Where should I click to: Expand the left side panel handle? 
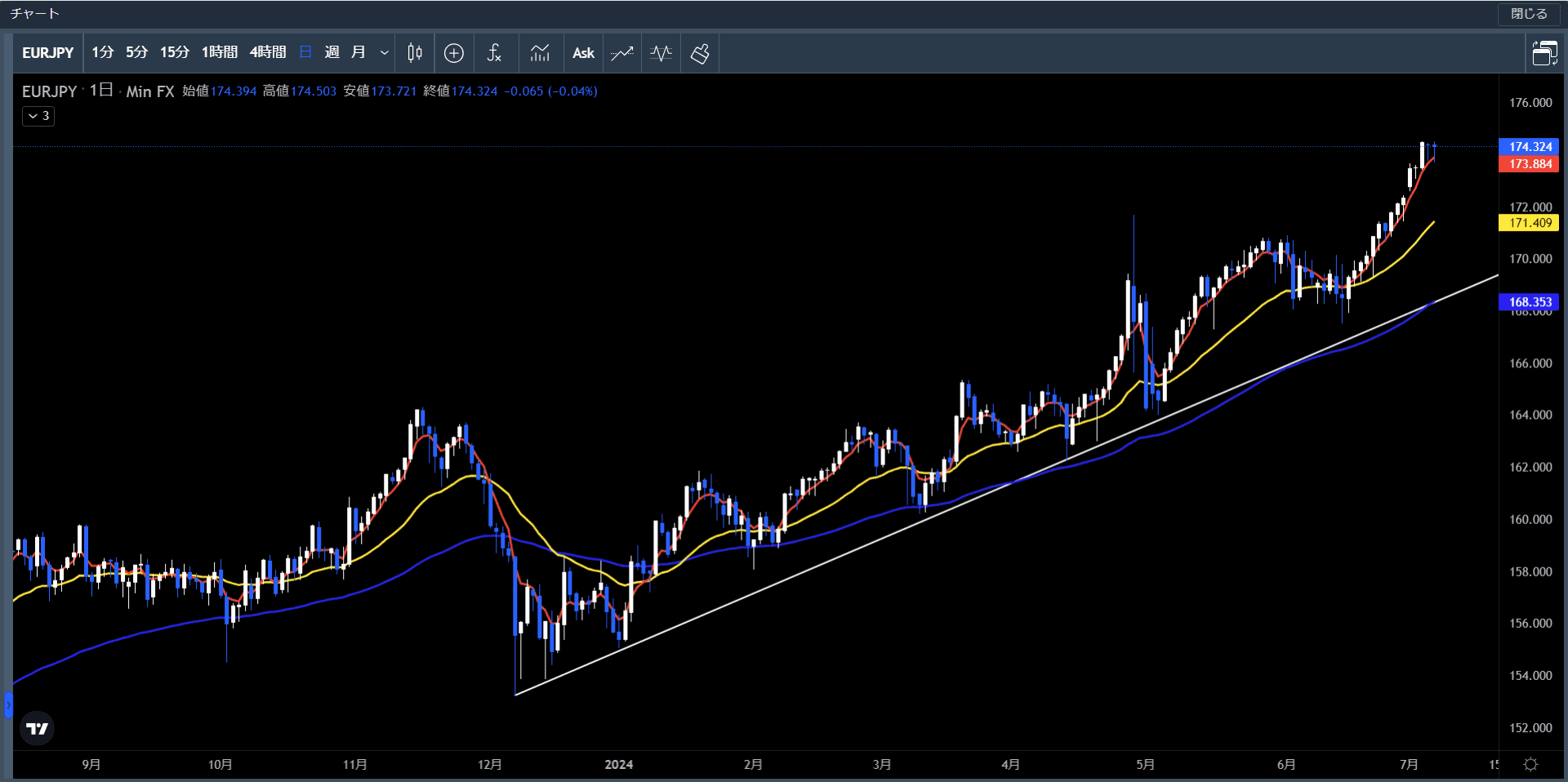click(x=8, y=704)
